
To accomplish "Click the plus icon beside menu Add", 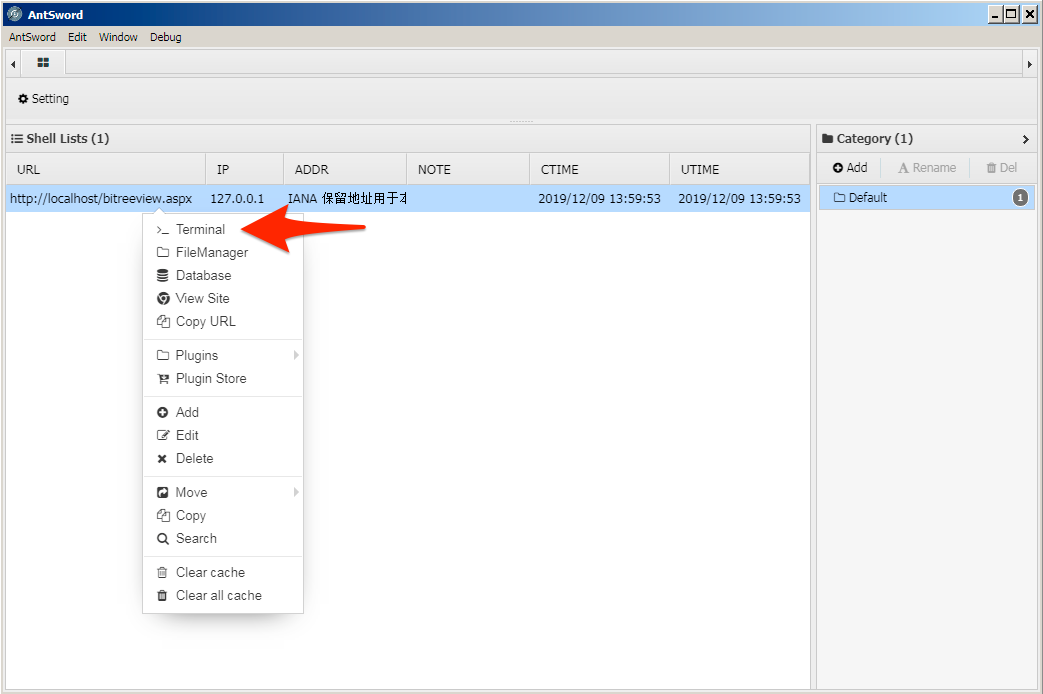I will point(162,413).
